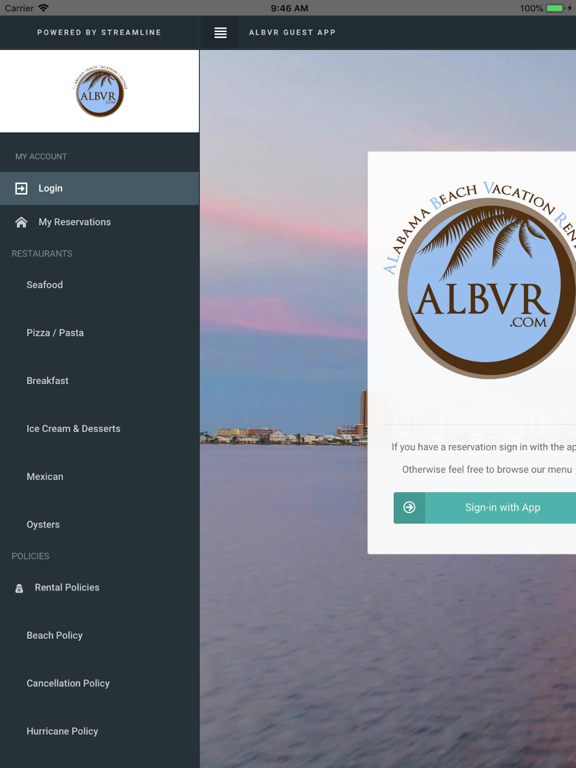This screenshot has width=576, height=768.
Task: Open My Reservations
Action: point(99,222)
